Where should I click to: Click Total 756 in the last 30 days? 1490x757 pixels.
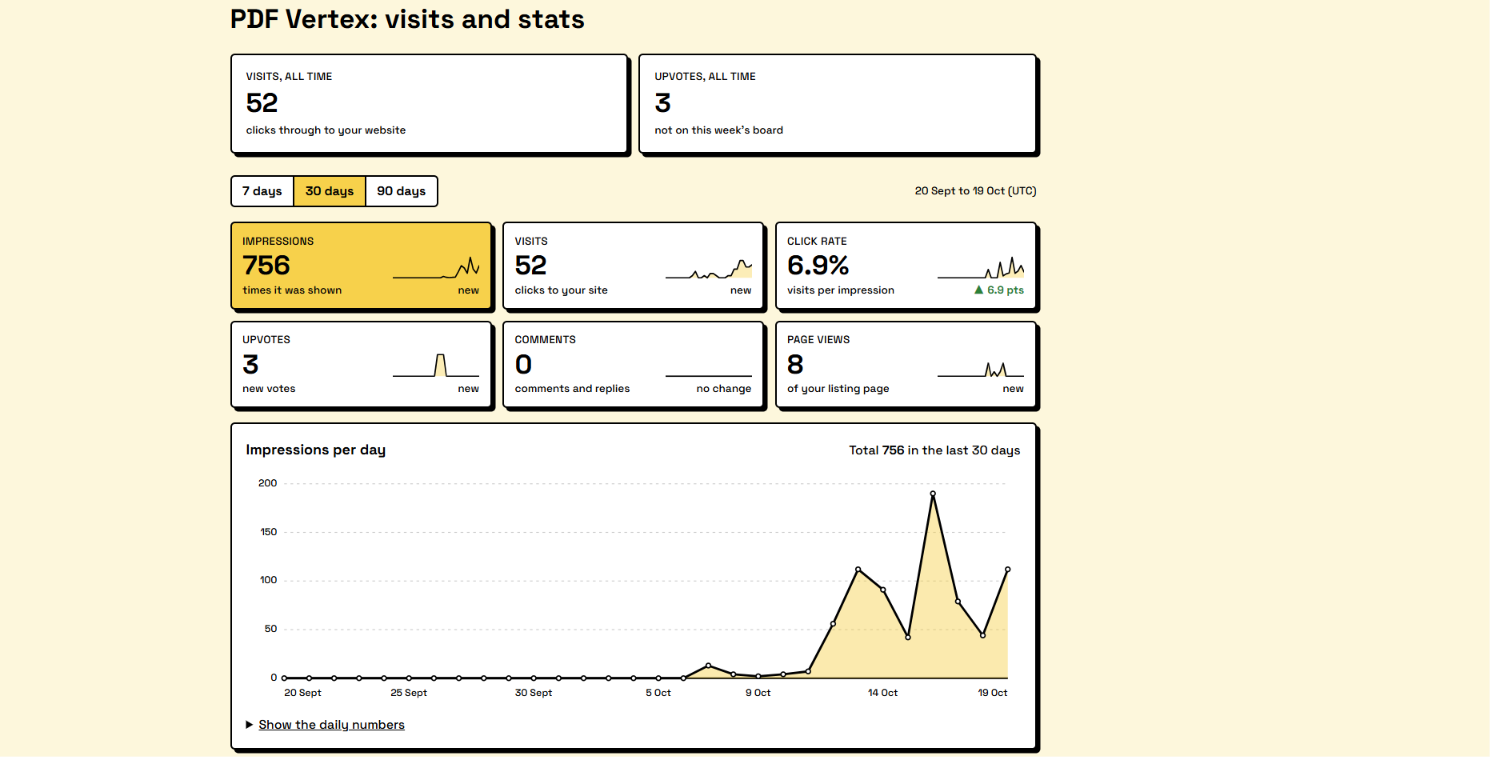click(935, 450)
